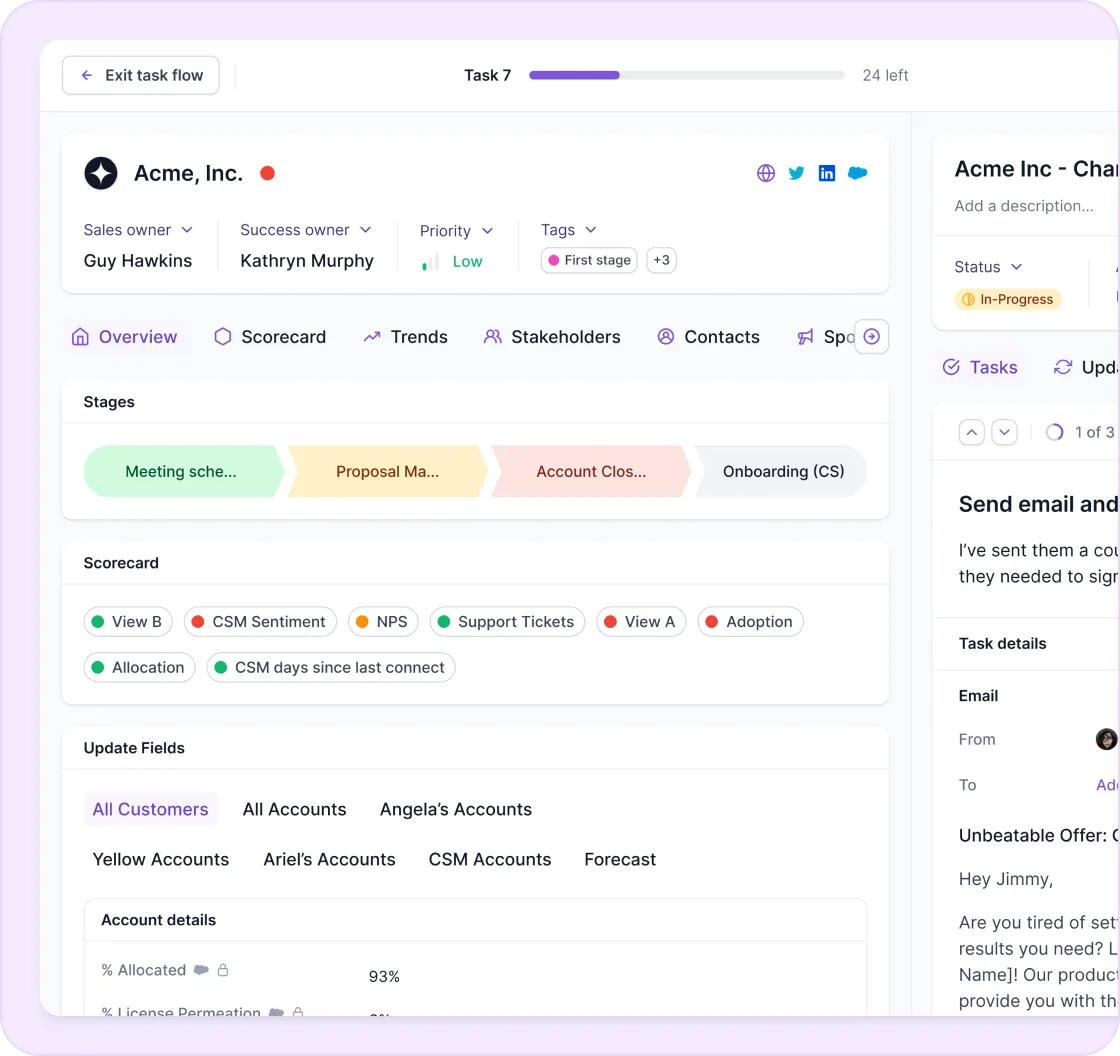This screenshot has width=1120, height=1056.
Task: Expand the Success owner dropdown
Action: click(x=306, y=230)
